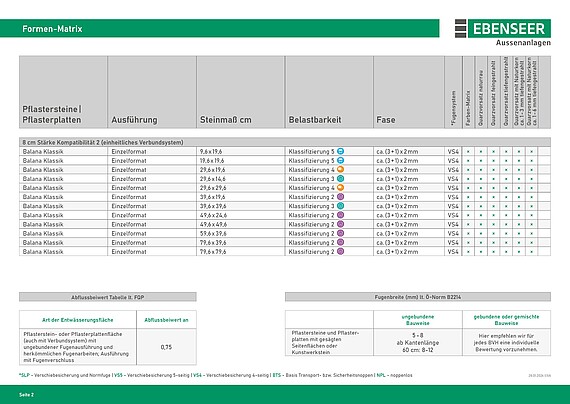The width and height of the screenshot is (570, 404).
Task: Click the stone size cell '29,6x14,6'
Action: click(x=213, y=179)
